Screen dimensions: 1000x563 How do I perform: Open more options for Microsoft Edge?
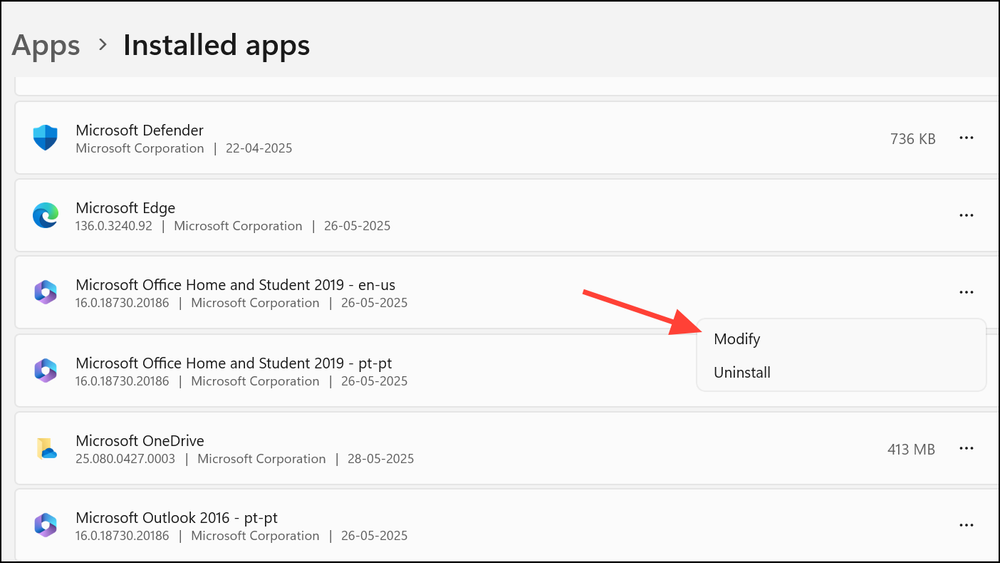(966, 215)
